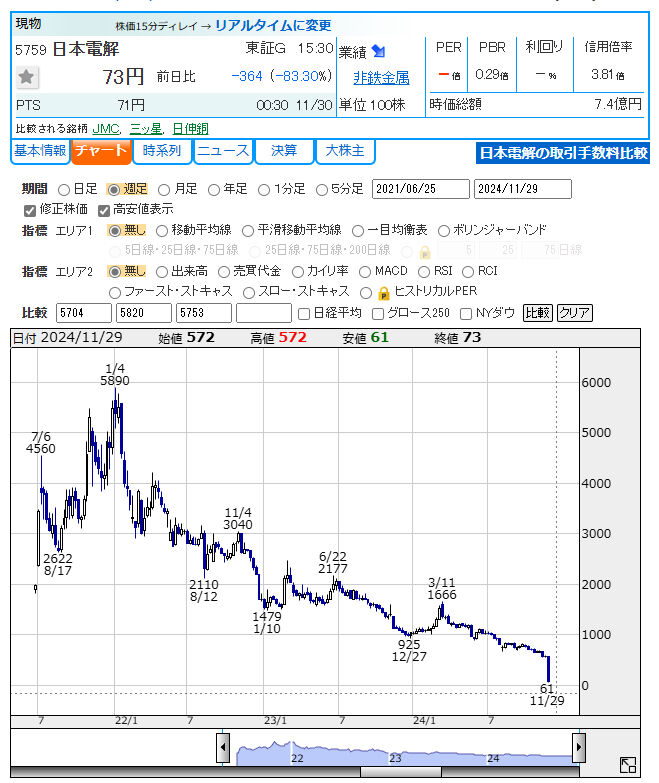
Task: Click 時価総額 7.4億円 value
Action: click(618, 104)
